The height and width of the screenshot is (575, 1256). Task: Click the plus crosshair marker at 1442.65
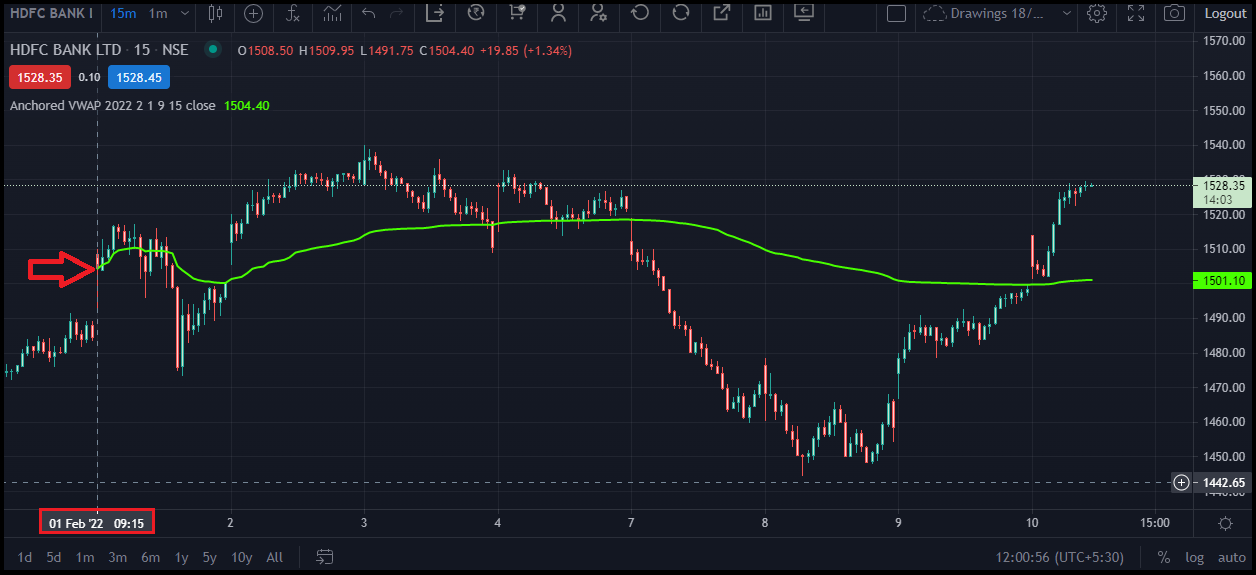point(1181,483)
